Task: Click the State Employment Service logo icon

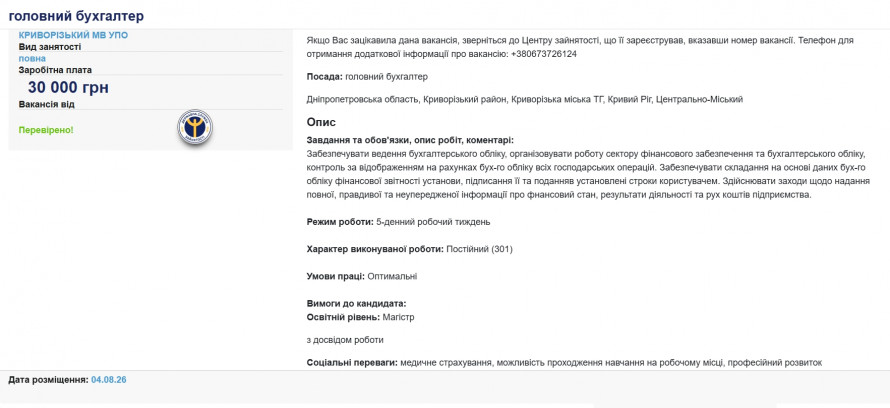Action: tap(195, 127)
